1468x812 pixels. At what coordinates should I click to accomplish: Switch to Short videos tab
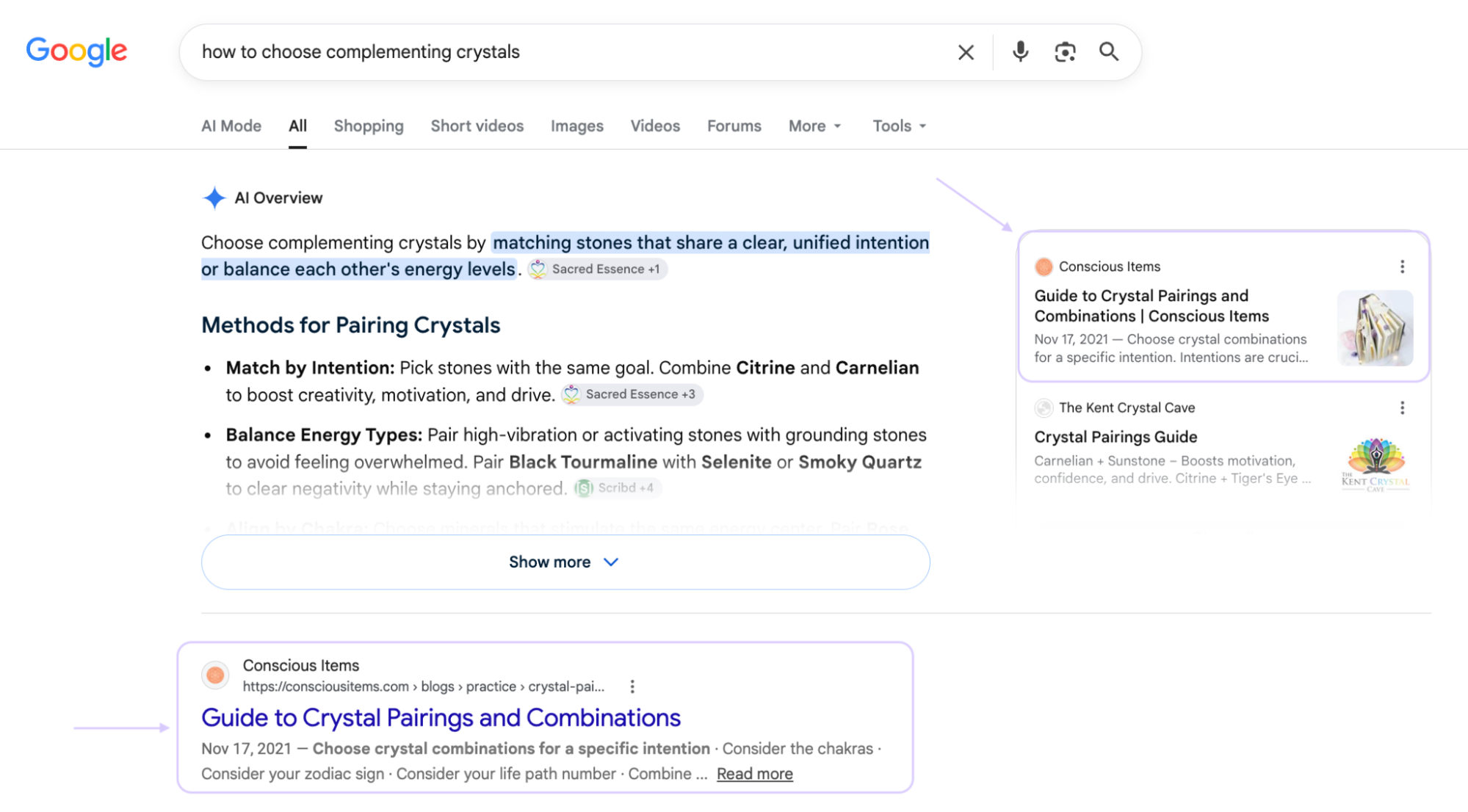tap(477, 126)
